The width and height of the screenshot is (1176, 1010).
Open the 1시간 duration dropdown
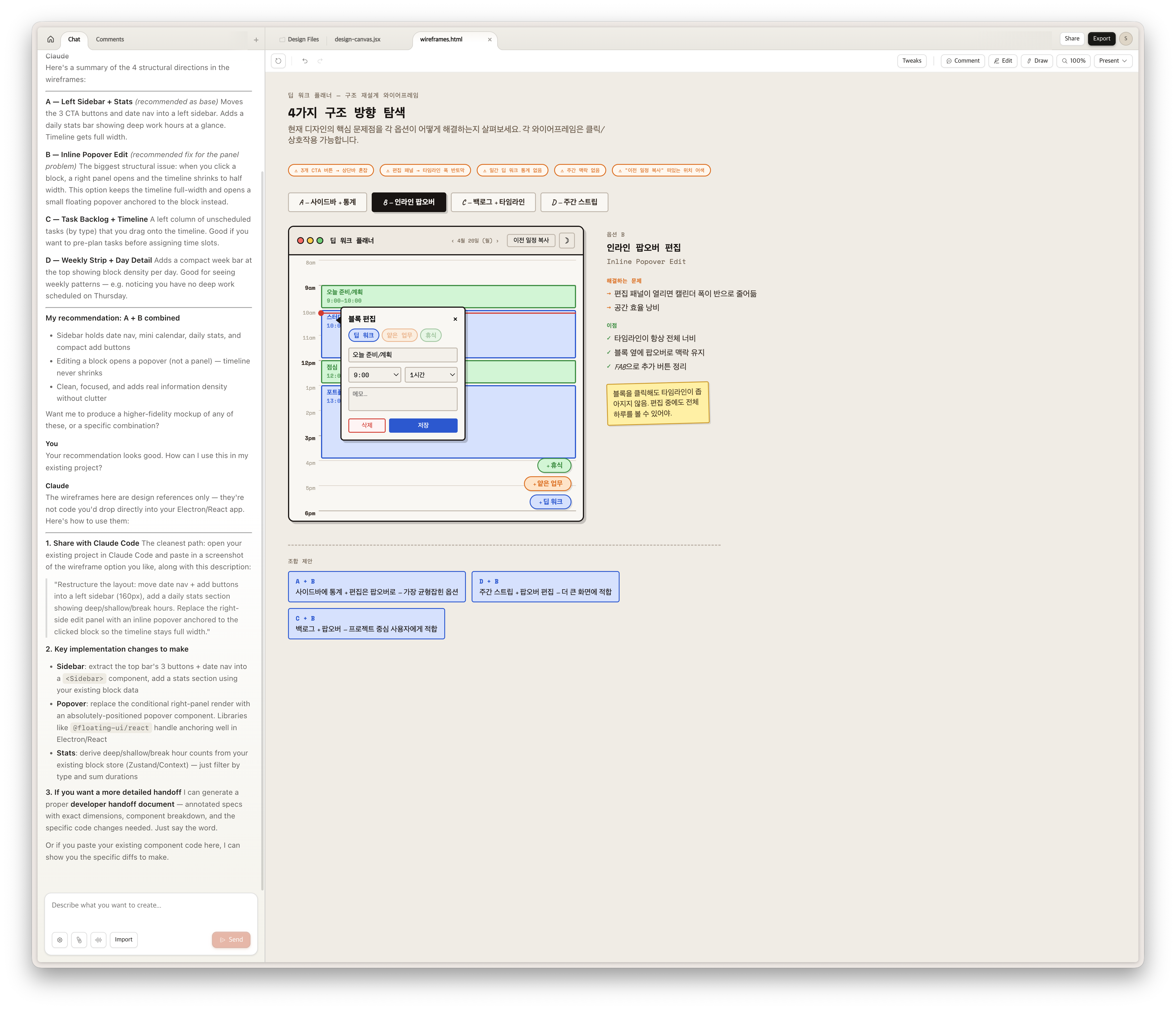click(x=431, y=375)
